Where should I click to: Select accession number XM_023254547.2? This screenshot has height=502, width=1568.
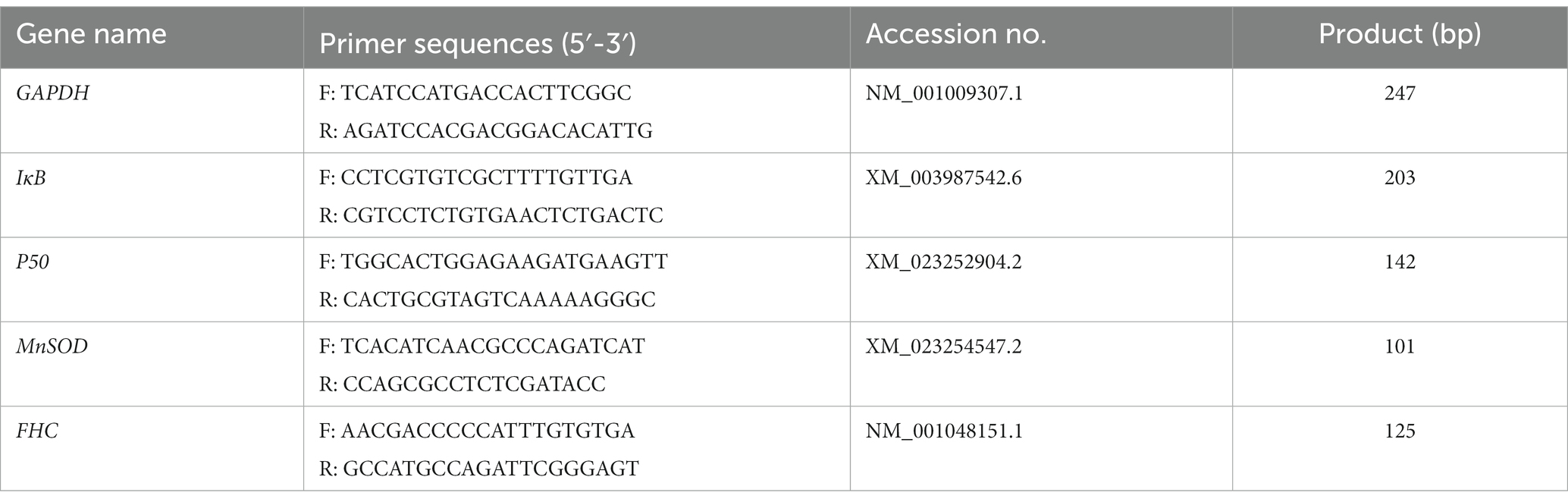[944, 347]
